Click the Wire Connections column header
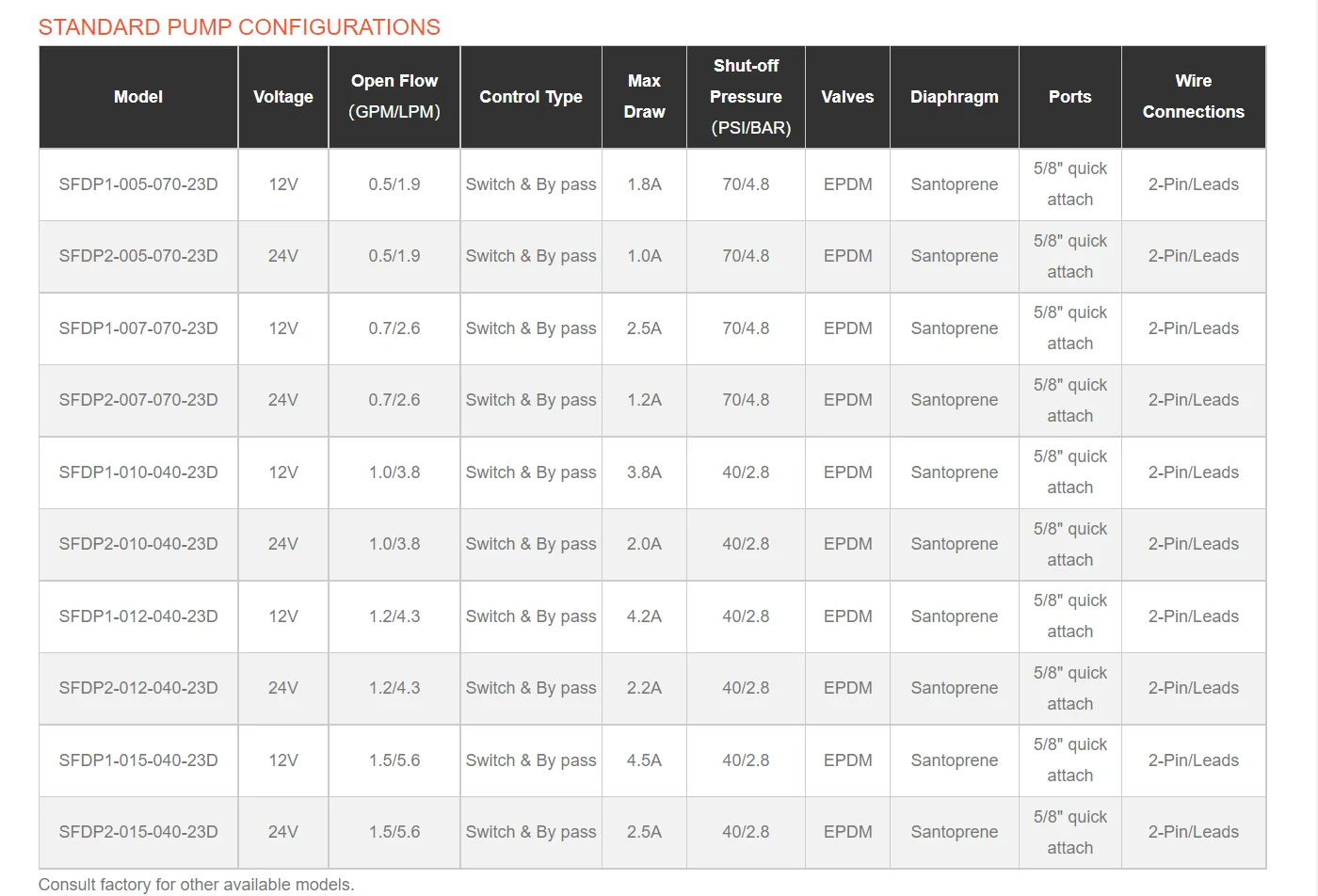1318x896 pixels. 1193,96
